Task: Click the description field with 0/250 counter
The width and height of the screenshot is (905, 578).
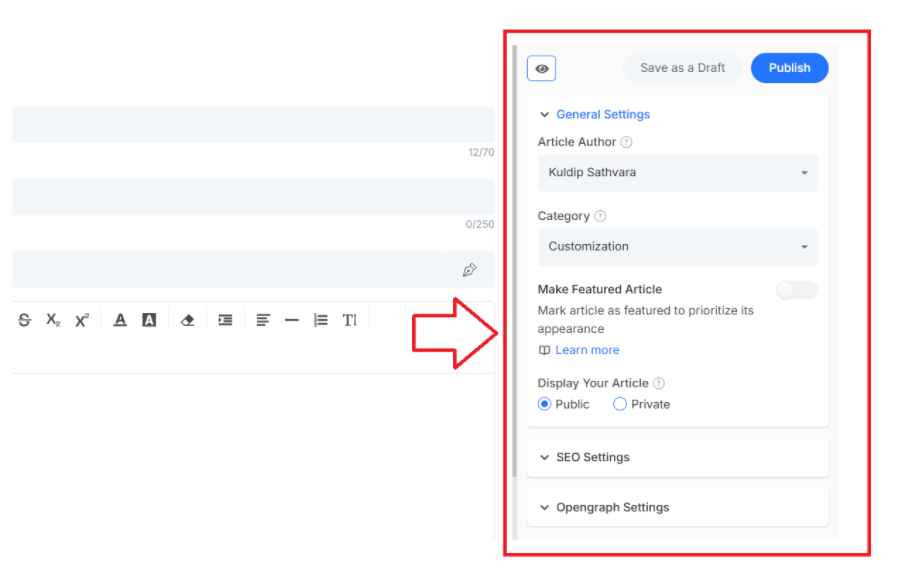Action: tap(253, 197)
